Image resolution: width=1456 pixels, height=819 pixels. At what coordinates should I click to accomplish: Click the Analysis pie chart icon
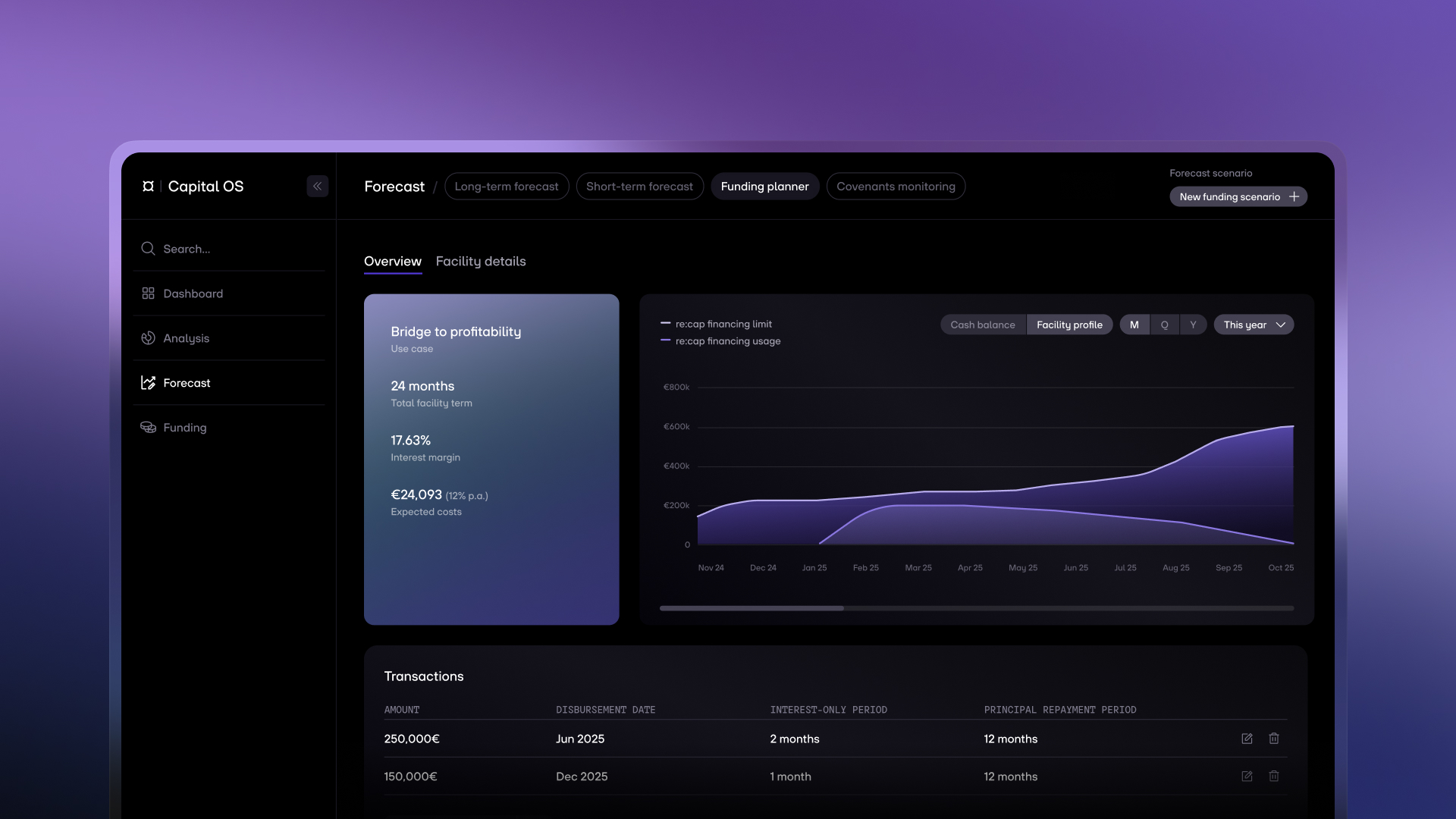[x=148, y=338]
